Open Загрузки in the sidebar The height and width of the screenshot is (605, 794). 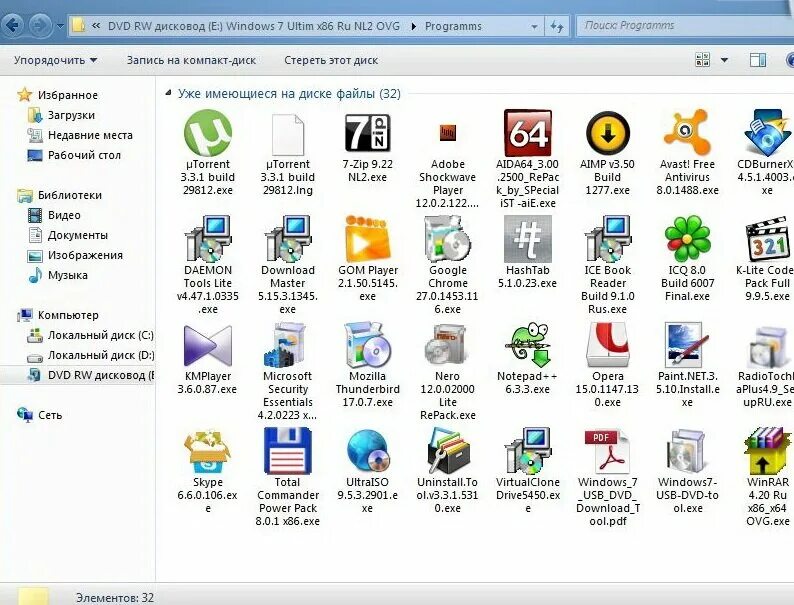tap(71, 115)
